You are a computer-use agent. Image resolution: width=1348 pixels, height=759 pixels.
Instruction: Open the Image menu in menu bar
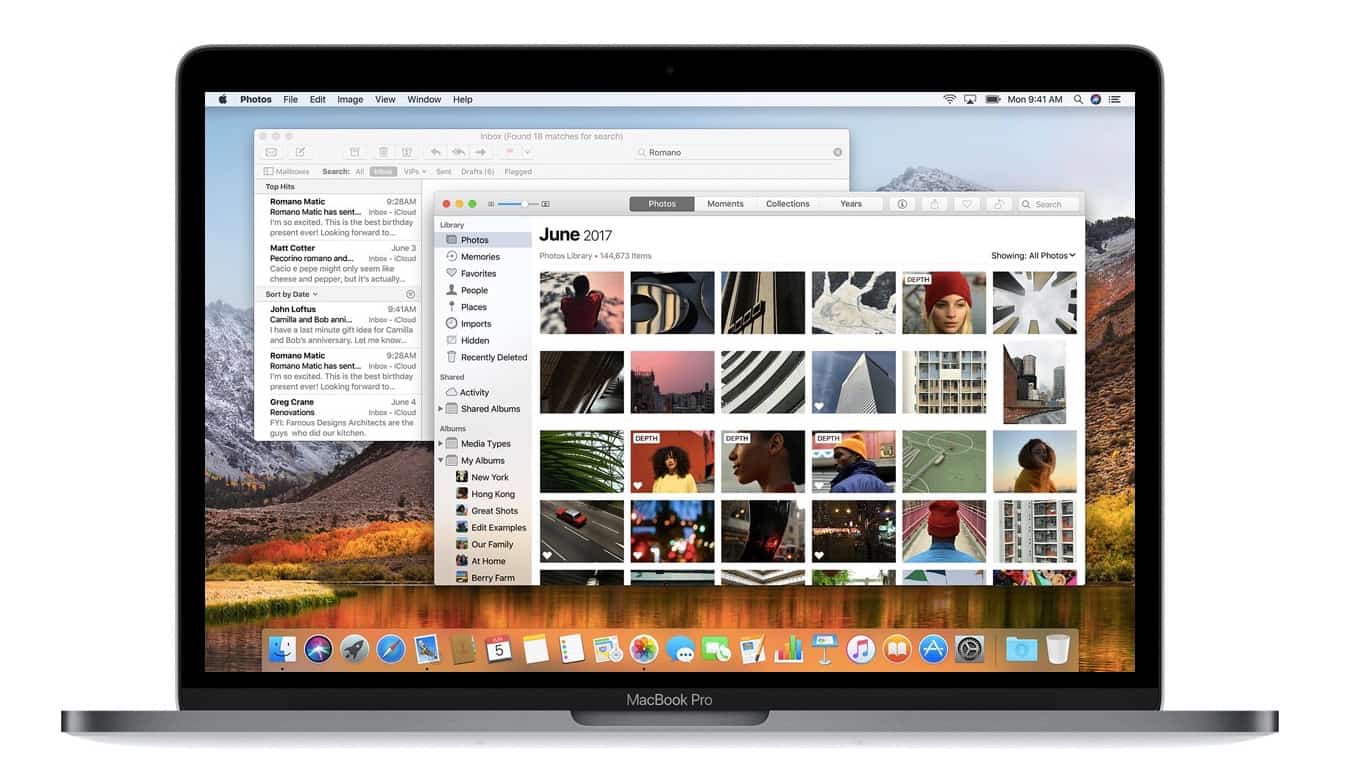point(350,100)
